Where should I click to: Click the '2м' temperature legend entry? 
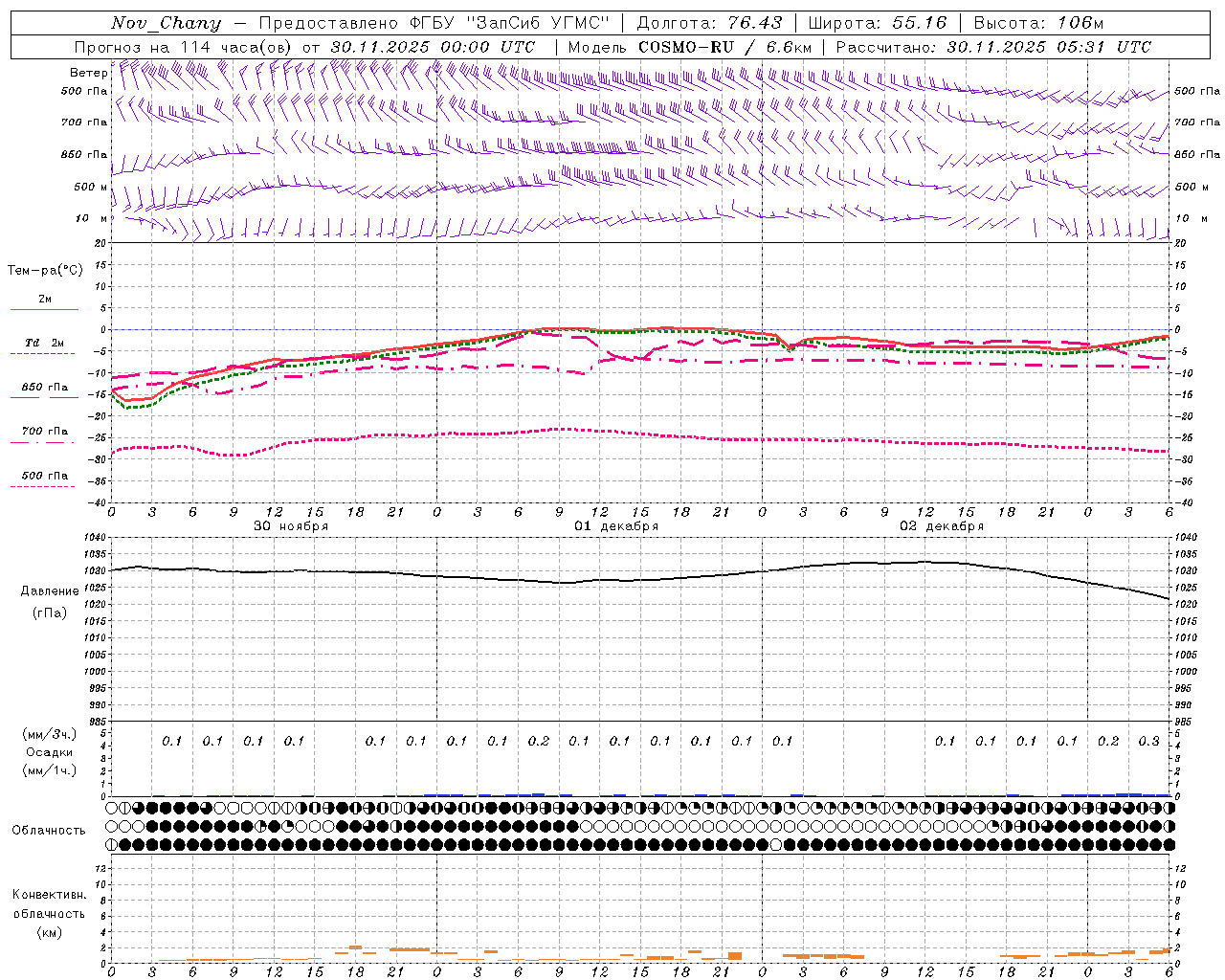(45, 299)
